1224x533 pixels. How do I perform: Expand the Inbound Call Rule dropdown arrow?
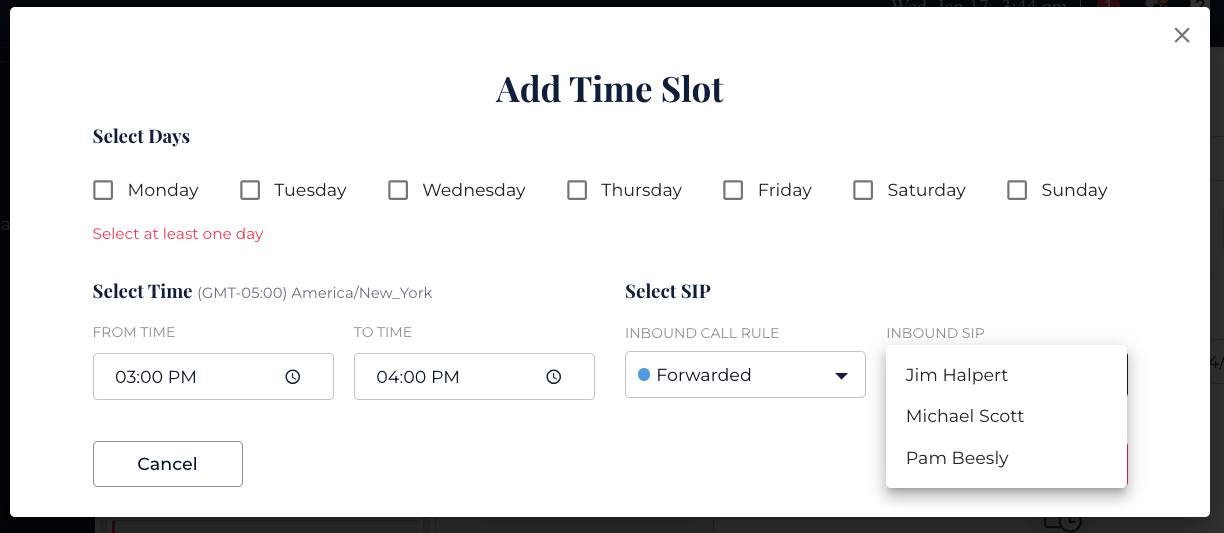pyautogui.click(x=841, y=376)
